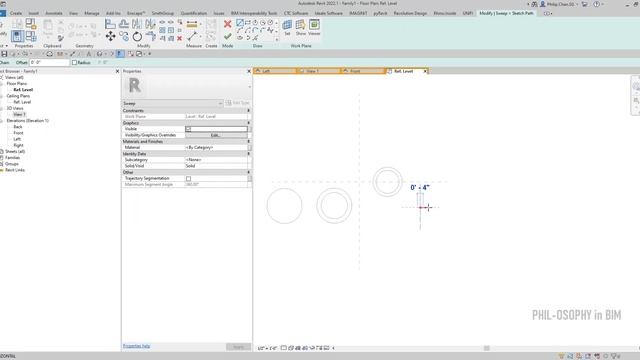Click Edit button for Visibility/Graphics Overrides

tap(216, 135)
